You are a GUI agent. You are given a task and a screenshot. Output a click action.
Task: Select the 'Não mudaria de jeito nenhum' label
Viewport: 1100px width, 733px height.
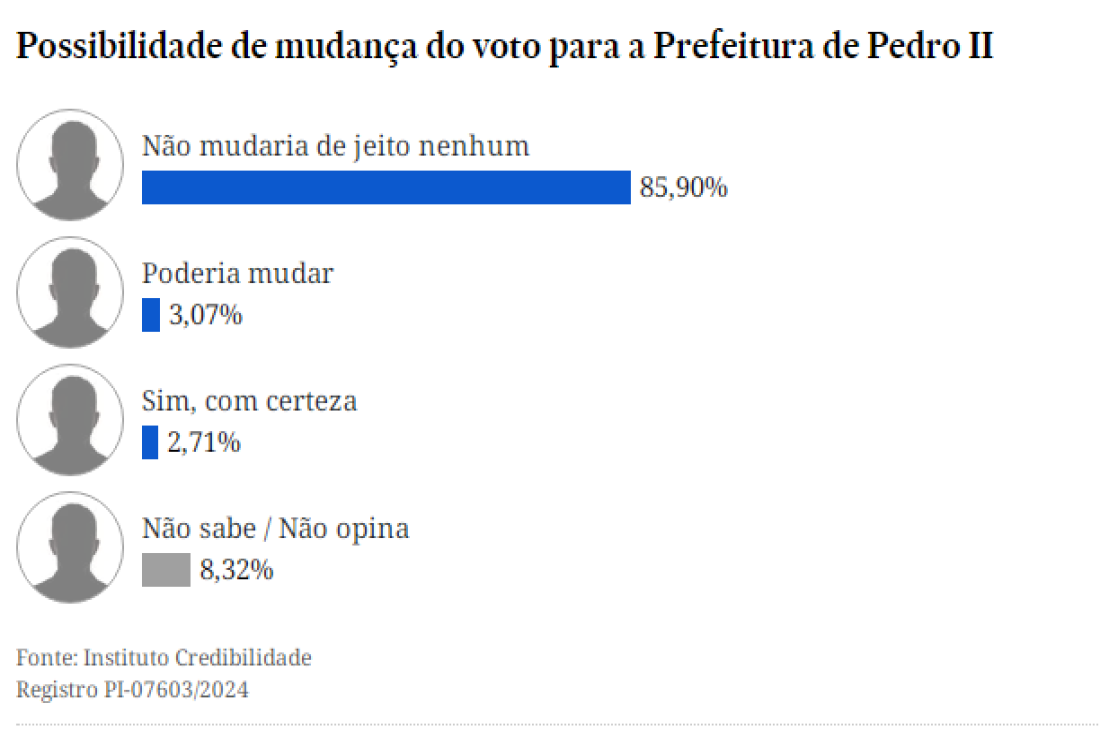click(335, 146)
